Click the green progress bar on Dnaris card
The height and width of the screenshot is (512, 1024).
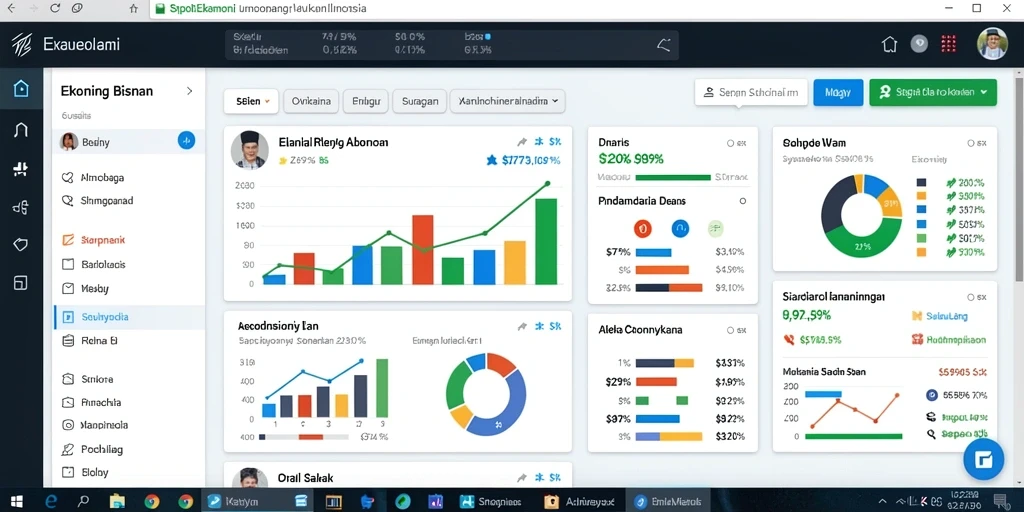(x=673, y=177)
